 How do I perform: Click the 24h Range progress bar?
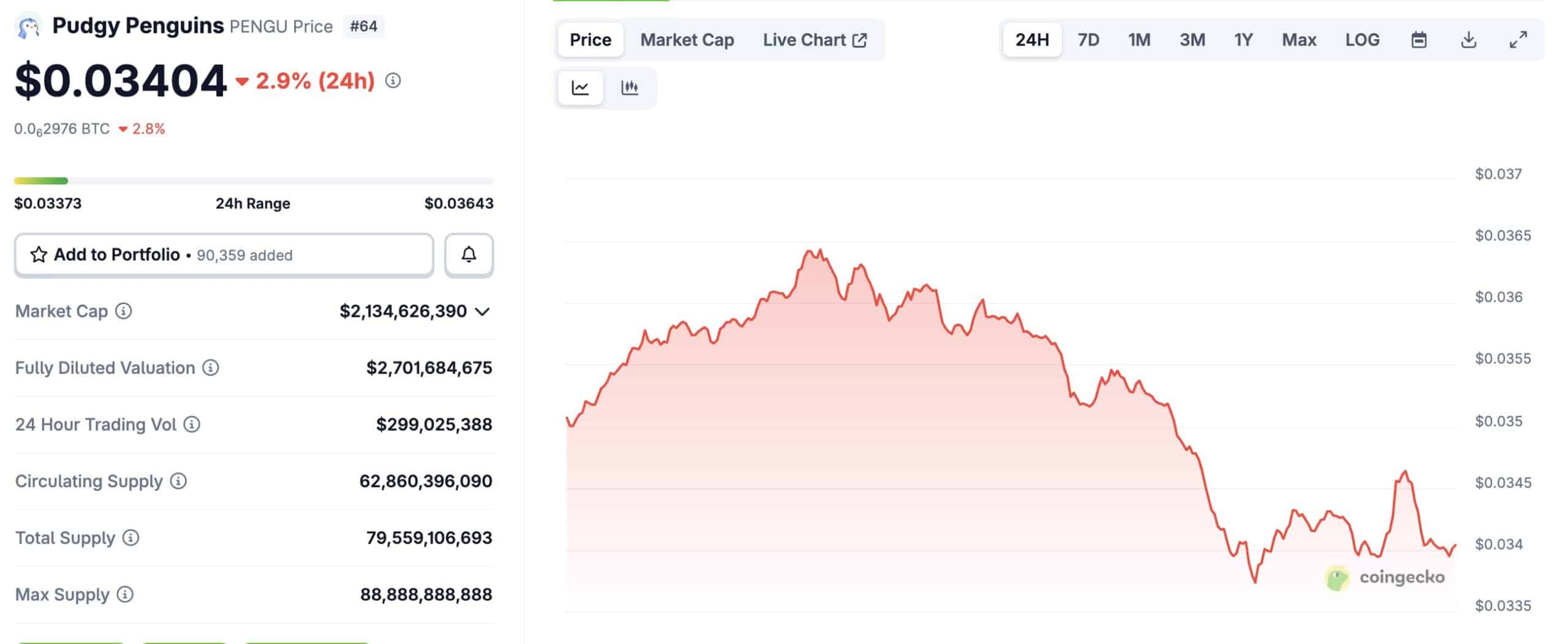(x=254, y=181)
